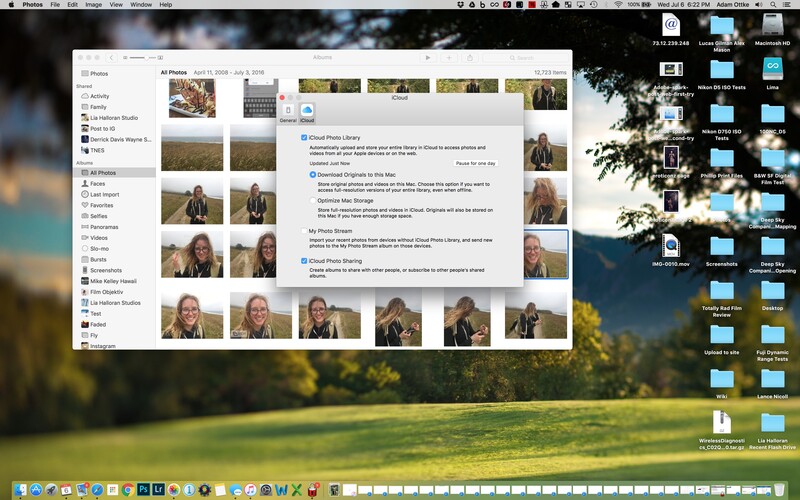Click the plus add-to-album toolbar icon
This screenshot has width=800, height=500.
449,58
